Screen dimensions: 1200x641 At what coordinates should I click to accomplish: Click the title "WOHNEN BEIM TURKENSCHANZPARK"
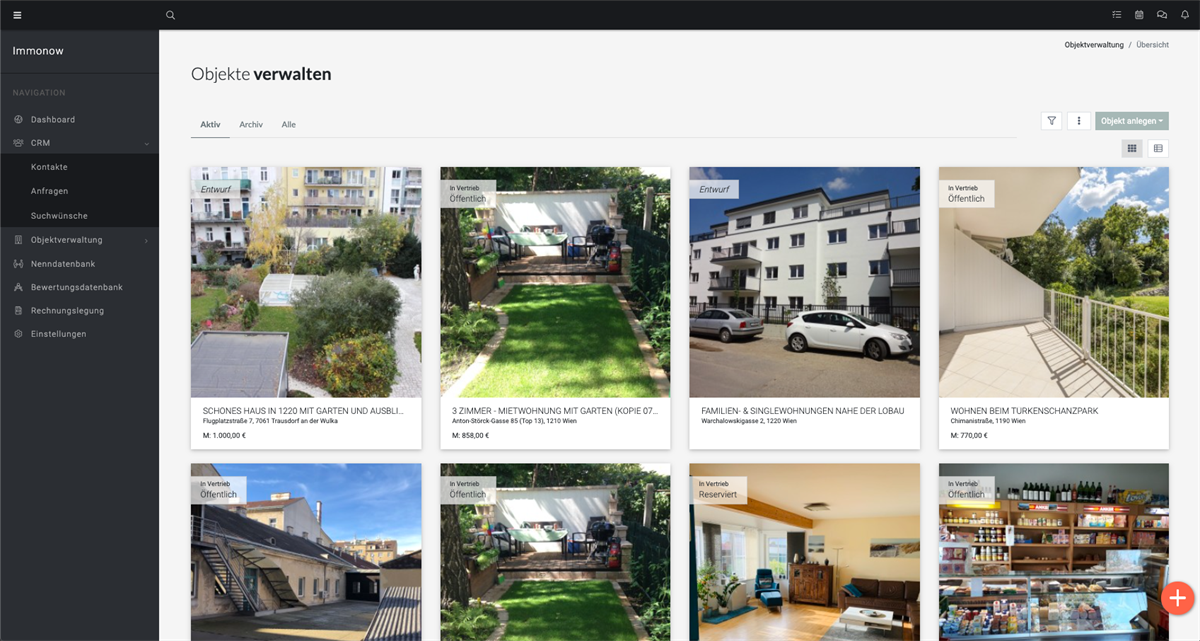(1025, 411)
